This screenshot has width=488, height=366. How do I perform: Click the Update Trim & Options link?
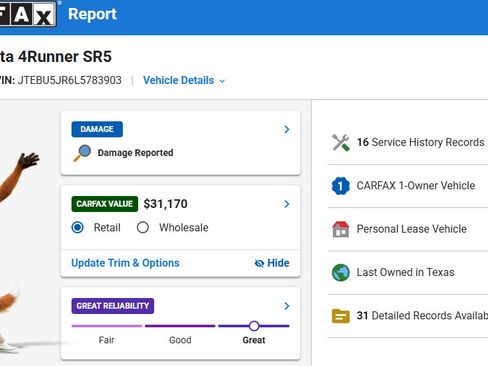[x=125, y=263]
